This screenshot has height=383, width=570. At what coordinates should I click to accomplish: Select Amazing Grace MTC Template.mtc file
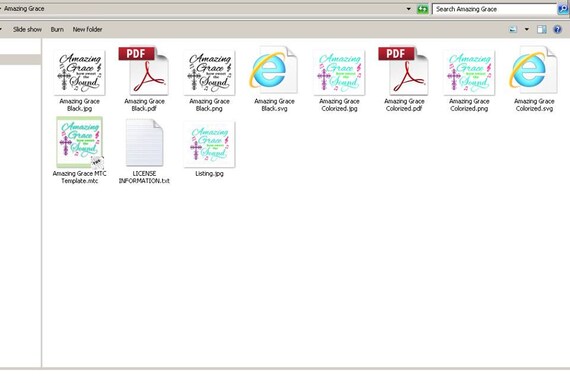[80, 142]
